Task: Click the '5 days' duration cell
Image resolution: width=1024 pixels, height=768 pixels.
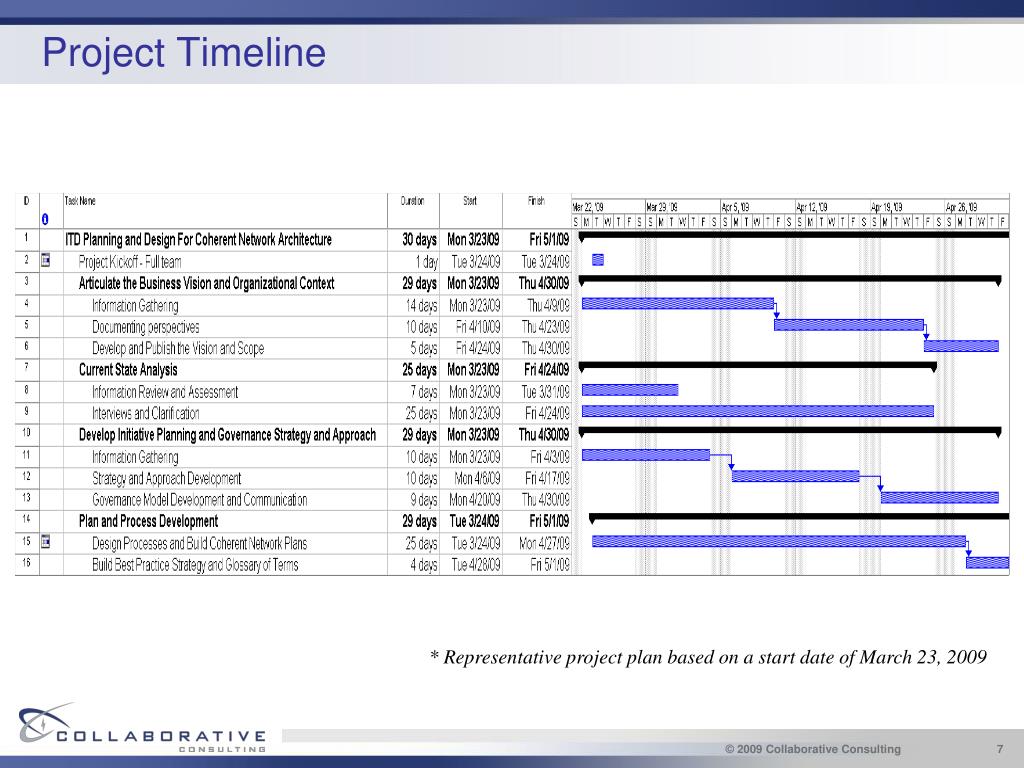Action: tap(424, 348)
